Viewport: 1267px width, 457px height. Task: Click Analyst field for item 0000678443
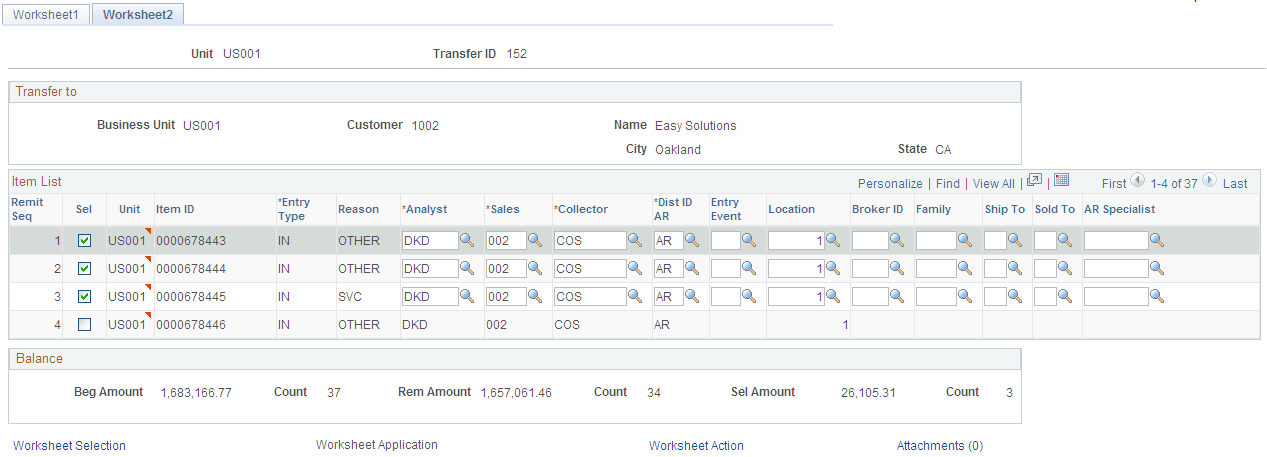tap(430, 241)
